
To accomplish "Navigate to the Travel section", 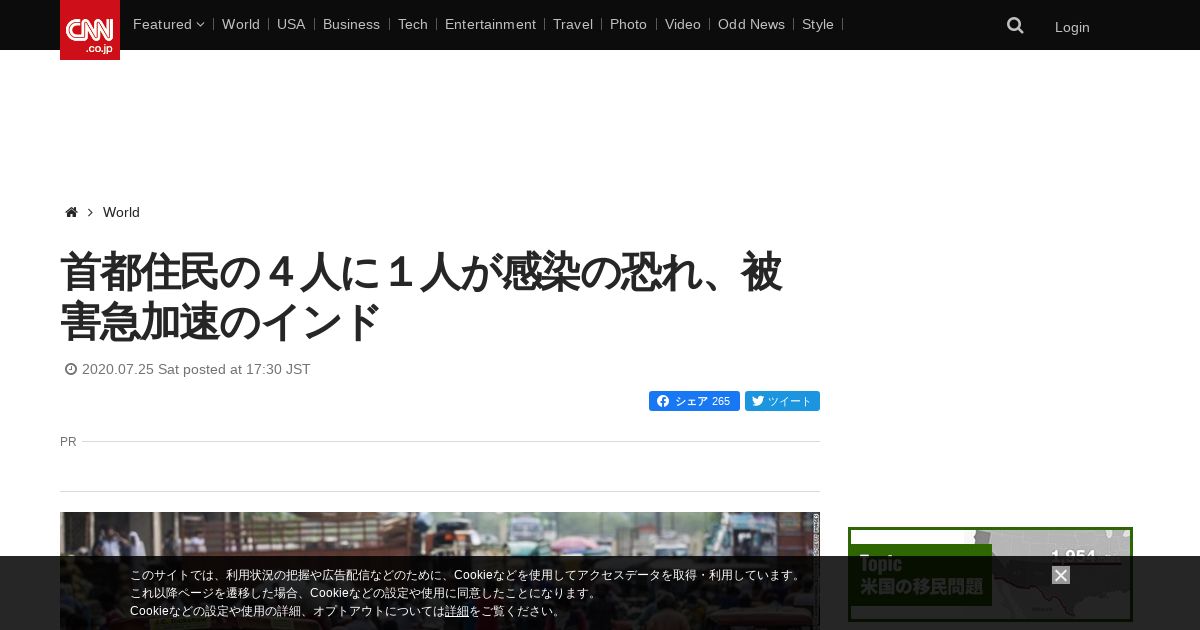I will point(573,24).
